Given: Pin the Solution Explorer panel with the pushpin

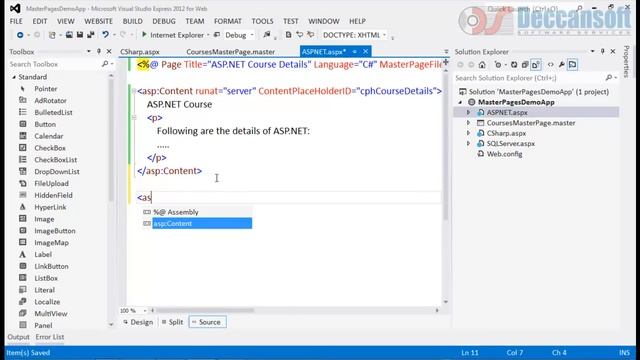Looking at the screenshot, I should [x=602, y=51].
